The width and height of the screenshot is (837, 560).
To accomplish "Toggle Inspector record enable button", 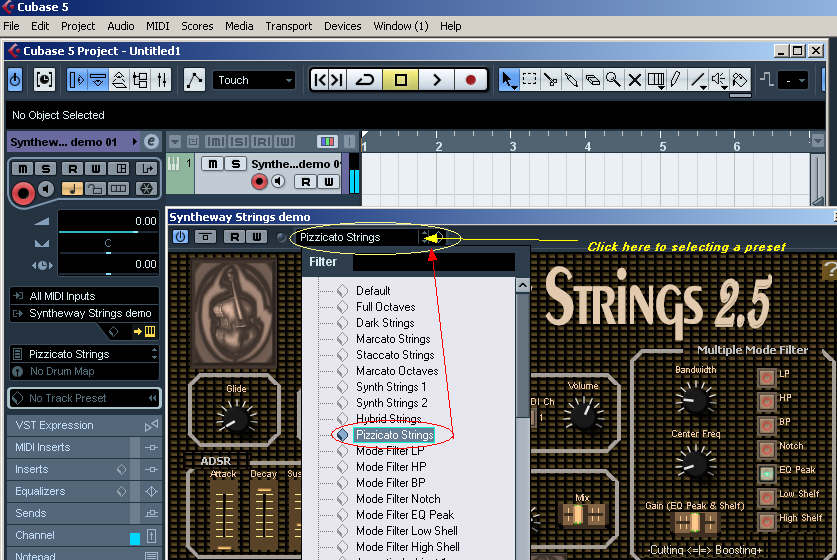I will click(x=23, y=192).
